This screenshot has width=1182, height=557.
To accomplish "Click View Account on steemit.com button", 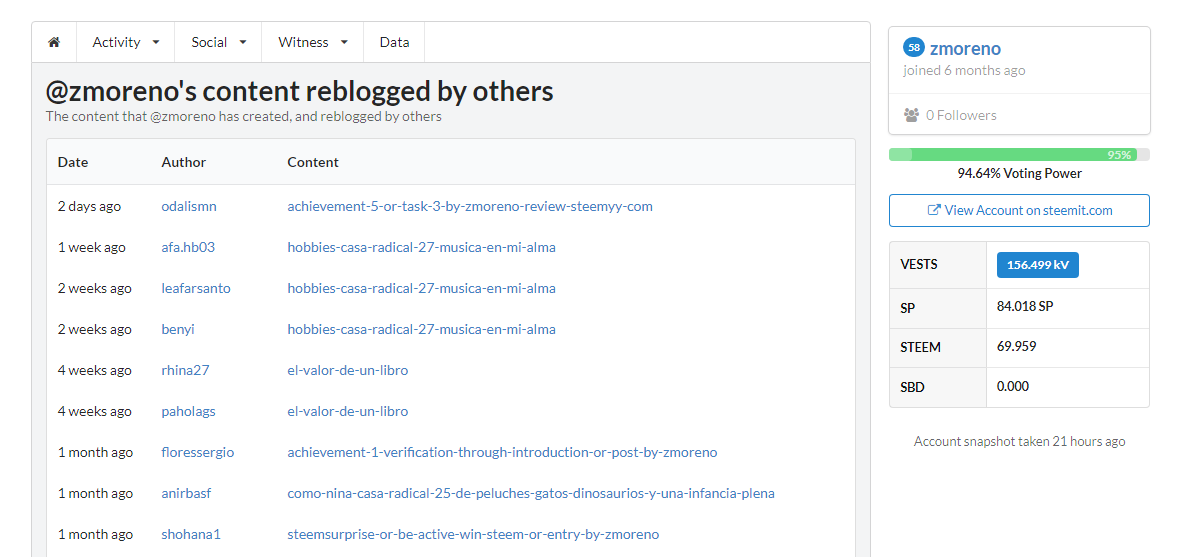I will click(x=1019, y=210).
